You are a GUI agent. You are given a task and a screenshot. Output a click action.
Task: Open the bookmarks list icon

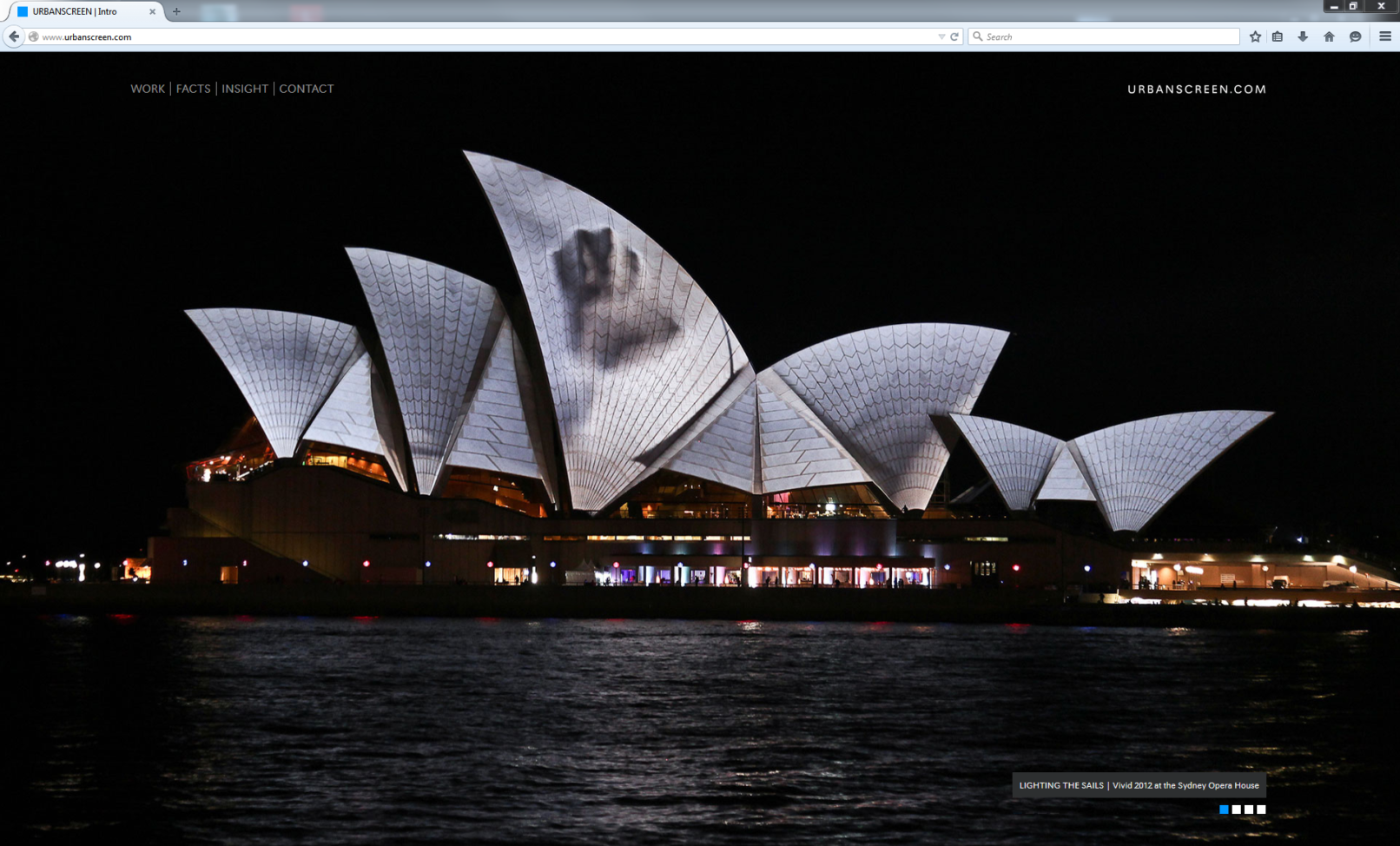[1278, 36]
